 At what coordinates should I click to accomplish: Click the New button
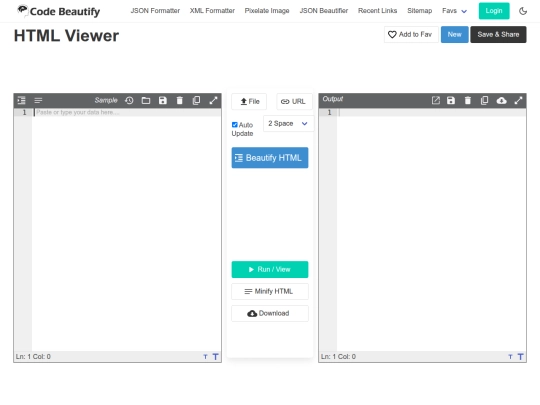tap(455, 34)
